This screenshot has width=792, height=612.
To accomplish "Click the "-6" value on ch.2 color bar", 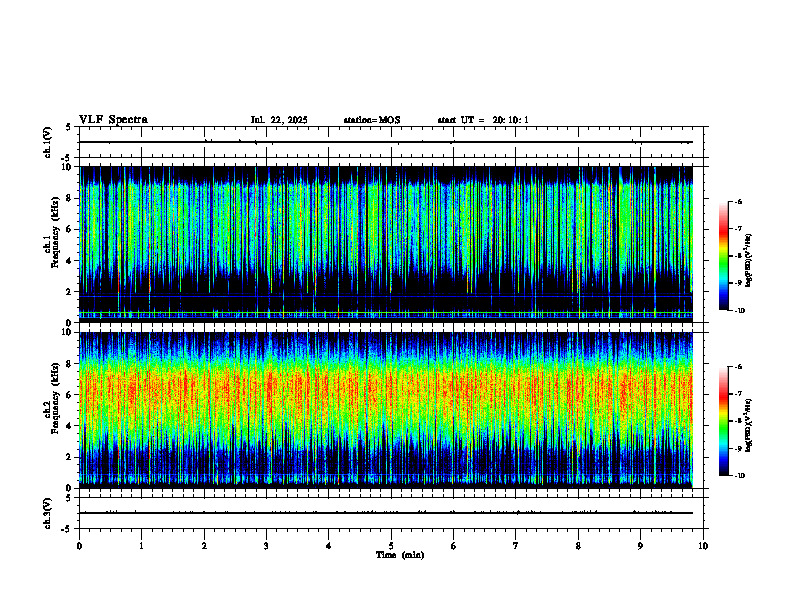I will tap(738, 367).
